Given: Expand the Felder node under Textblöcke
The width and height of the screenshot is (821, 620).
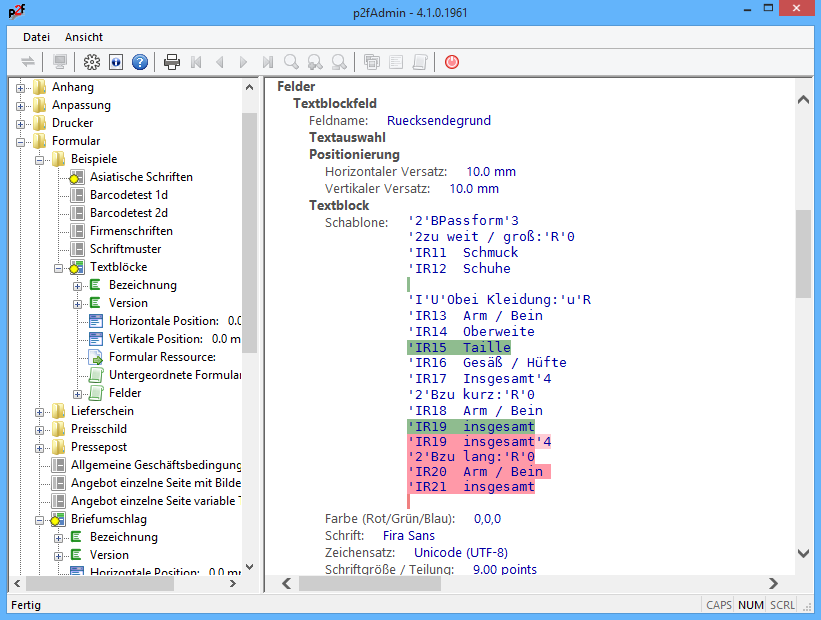Looking at the screenshot, I should click(x=78, y=393).
